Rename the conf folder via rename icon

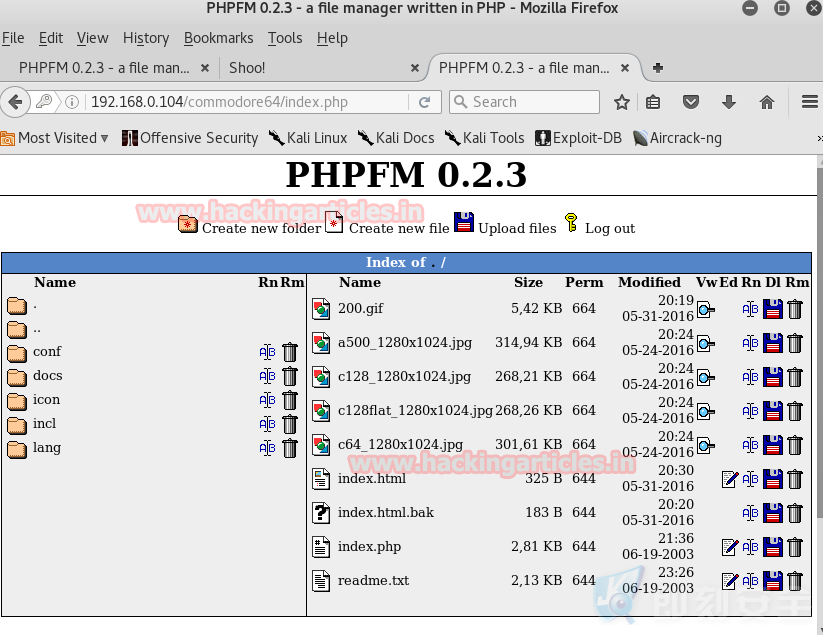pos(267,352)
